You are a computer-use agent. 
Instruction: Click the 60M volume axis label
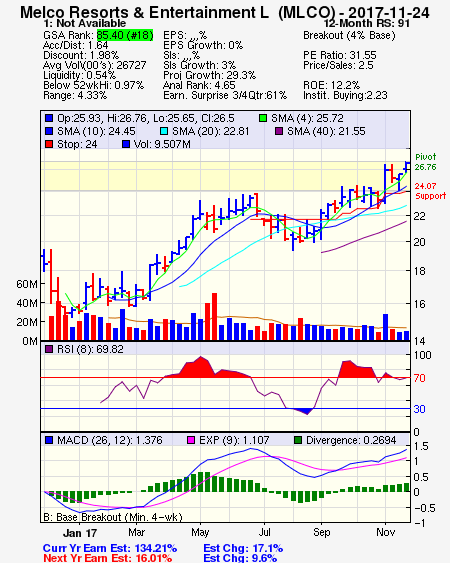pos(27,284)
